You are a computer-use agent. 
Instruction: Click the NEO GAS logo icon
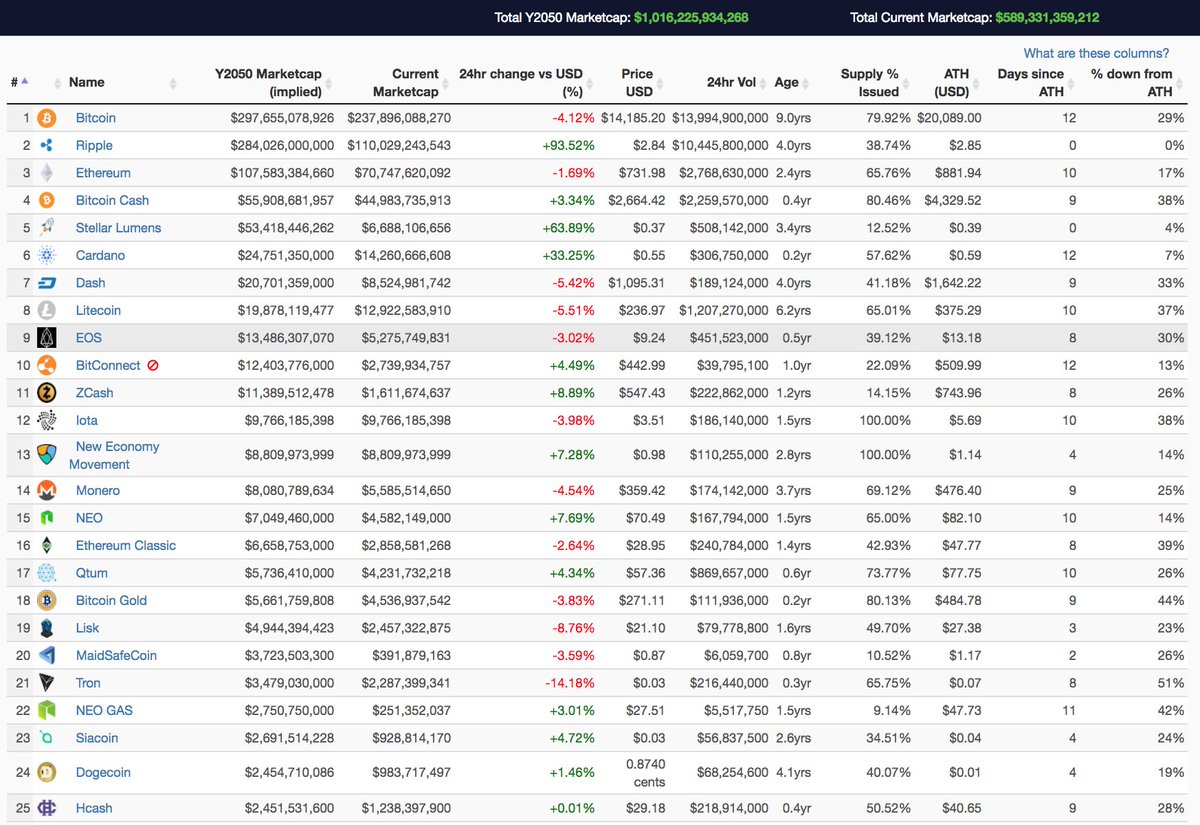47,710
